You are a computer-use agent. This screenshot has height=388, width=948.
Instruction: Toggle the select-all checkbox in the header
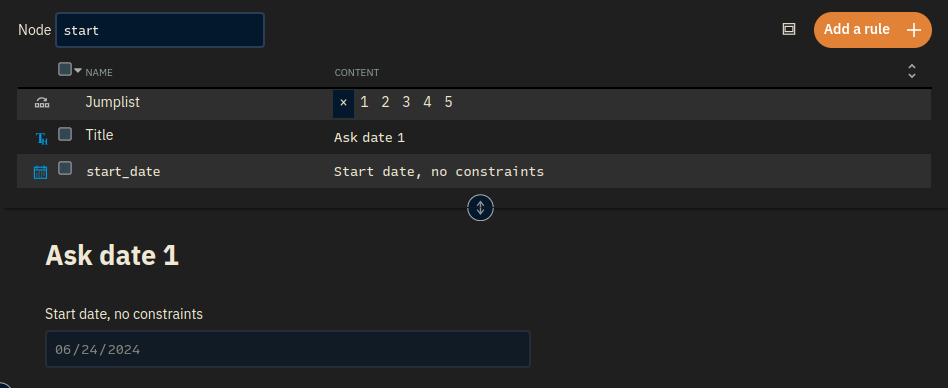[x=65, y=70]
